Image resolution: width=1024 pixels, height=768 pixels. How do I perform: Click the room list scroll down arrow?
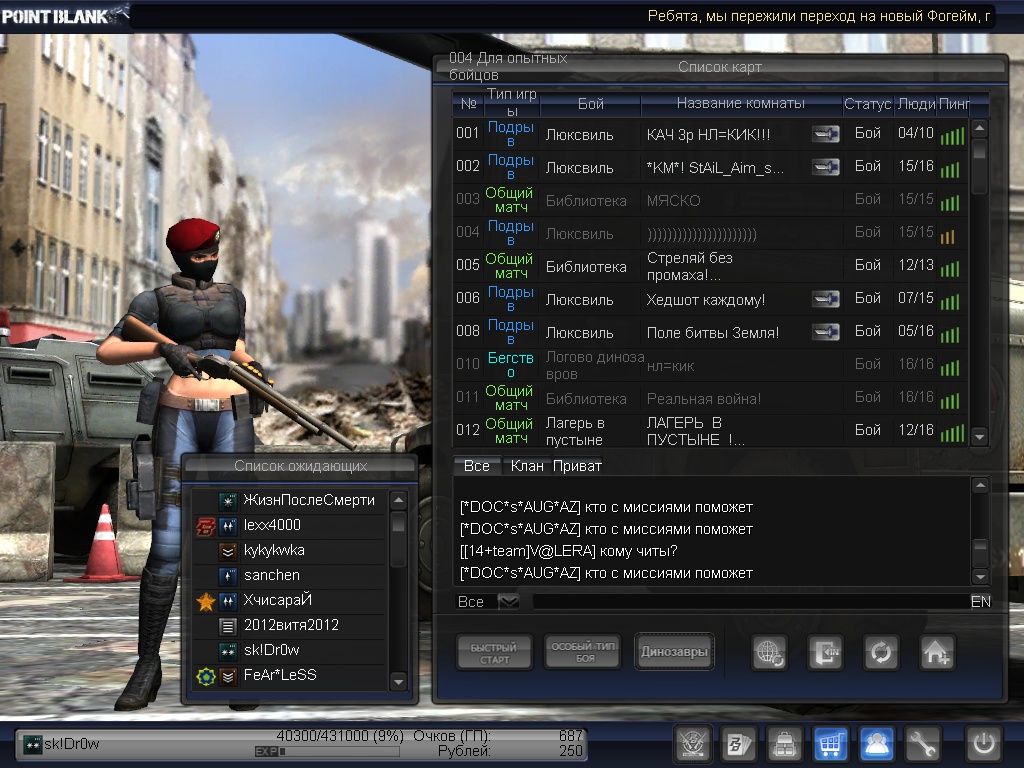[979, 436]
